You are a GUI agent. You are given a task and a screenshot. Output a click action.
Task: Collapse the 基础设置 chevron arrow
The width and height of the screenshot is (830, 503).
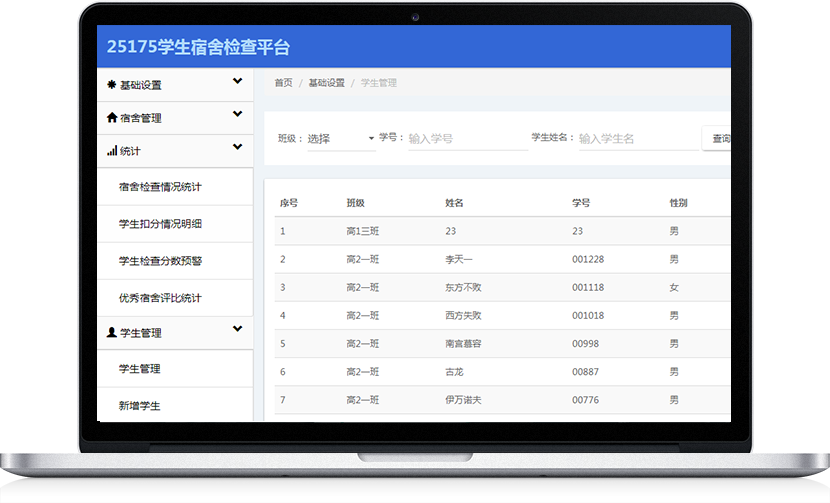(237, 82)
